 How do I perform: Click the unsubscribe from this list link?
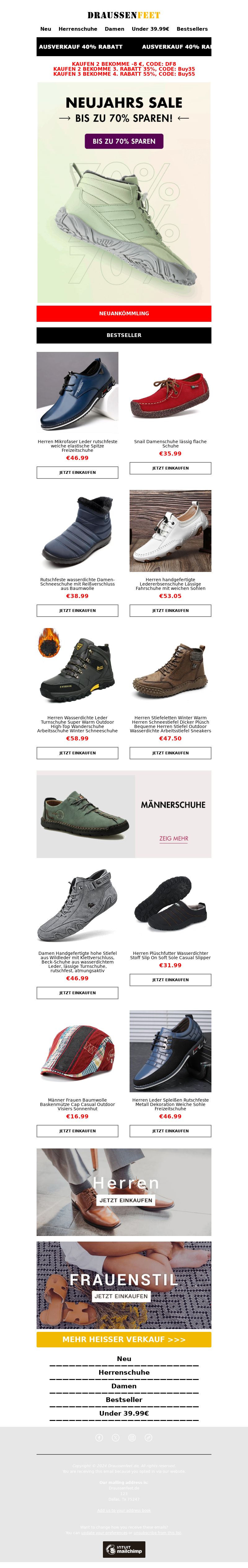157,1533
